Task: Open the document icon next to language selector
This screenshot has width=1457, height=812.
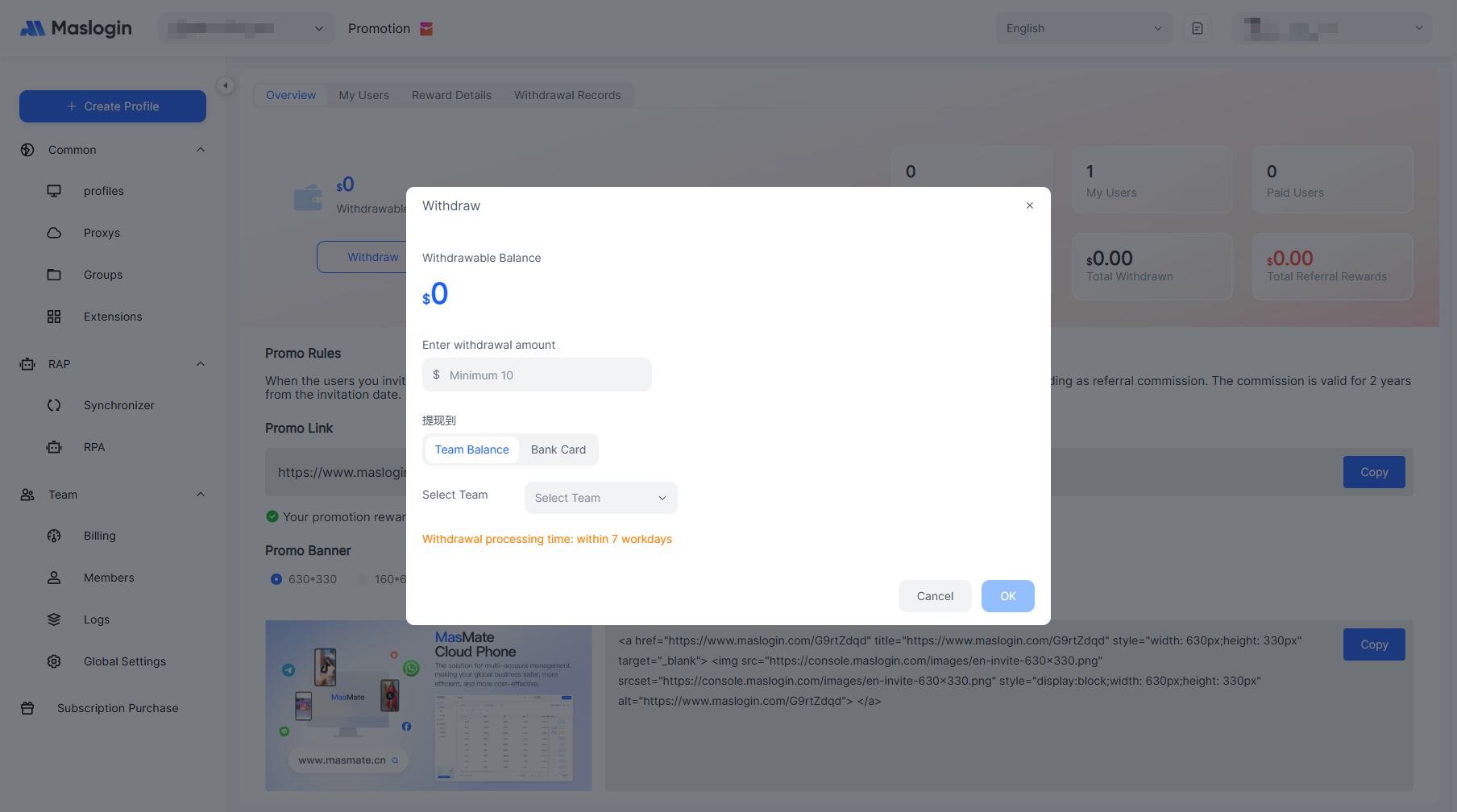Action: (x=1198, y=28)
